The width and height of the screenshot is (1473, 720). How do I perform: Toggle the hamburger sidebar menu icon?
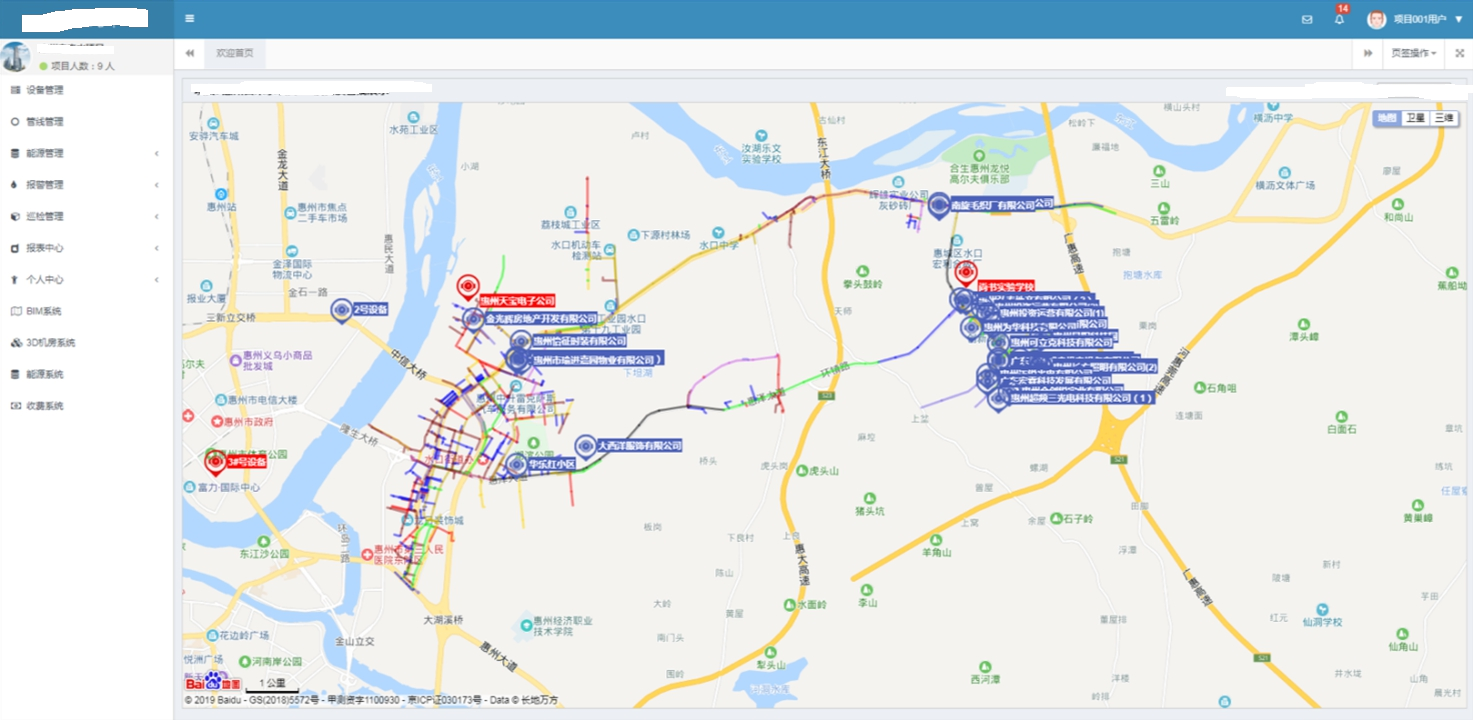click(190, 18)
